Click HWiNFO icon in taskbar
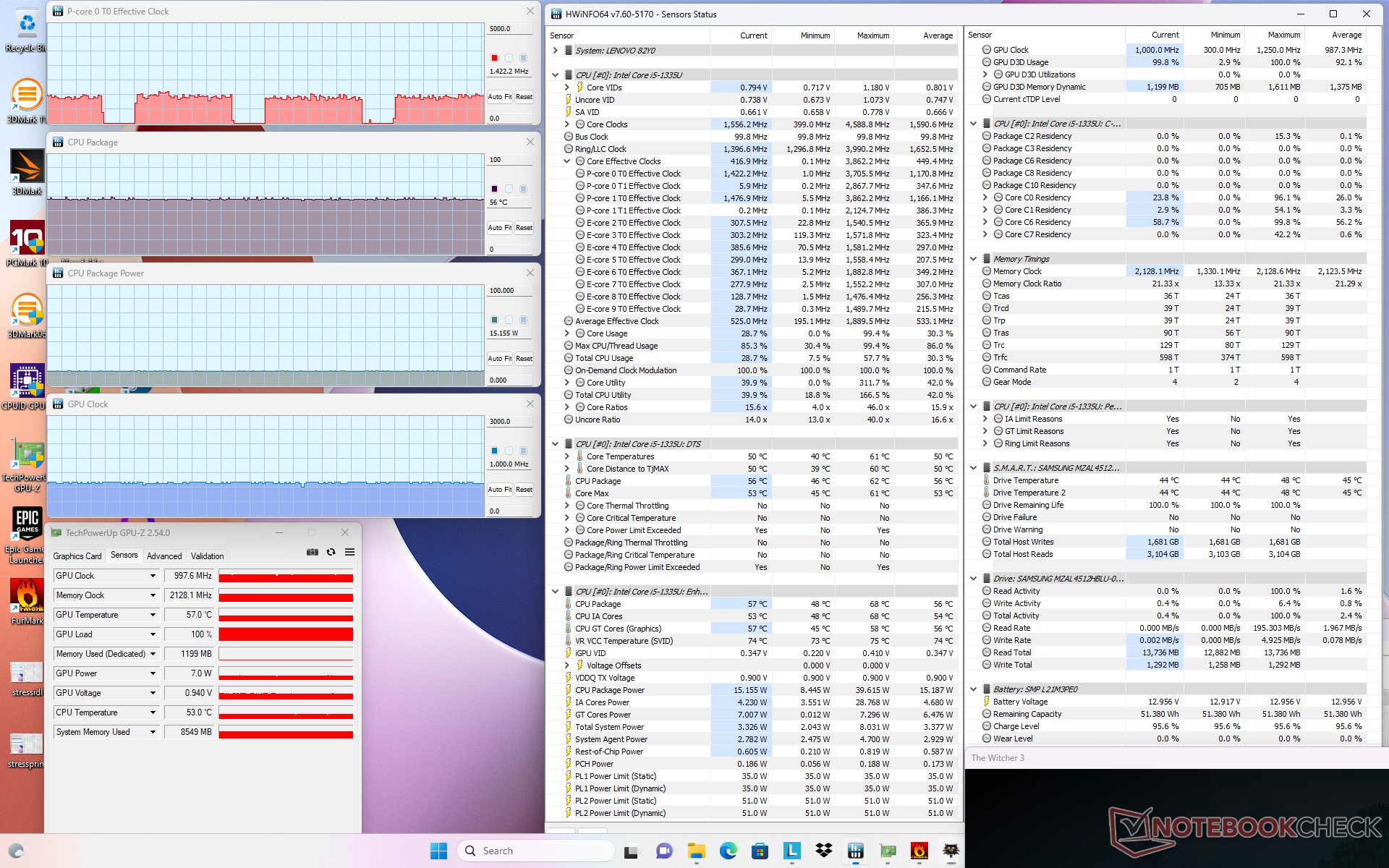Viewport: 1389px width, 868px height. point(856,851)
